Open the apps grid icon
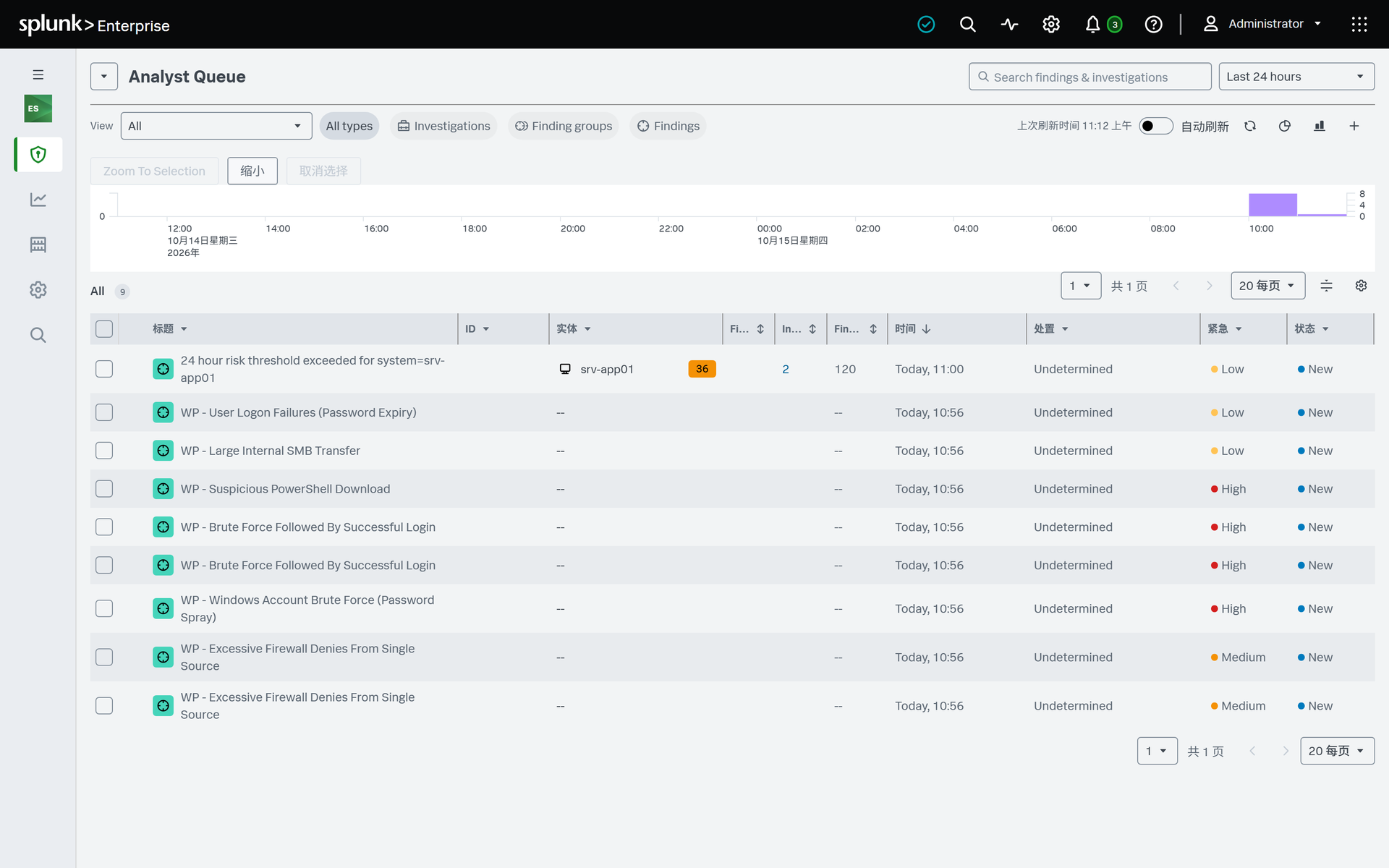 click(x=1359, y=25)
